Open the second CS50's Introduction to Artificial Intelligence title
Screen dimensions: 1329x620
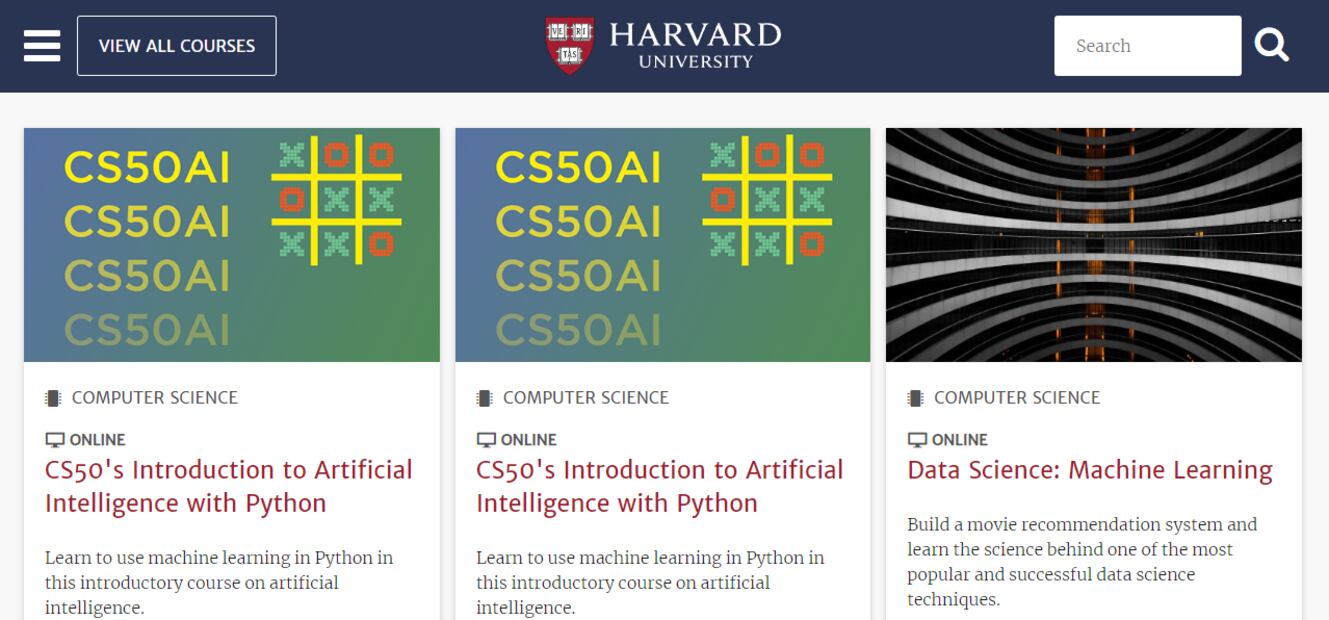coord(659,486)
